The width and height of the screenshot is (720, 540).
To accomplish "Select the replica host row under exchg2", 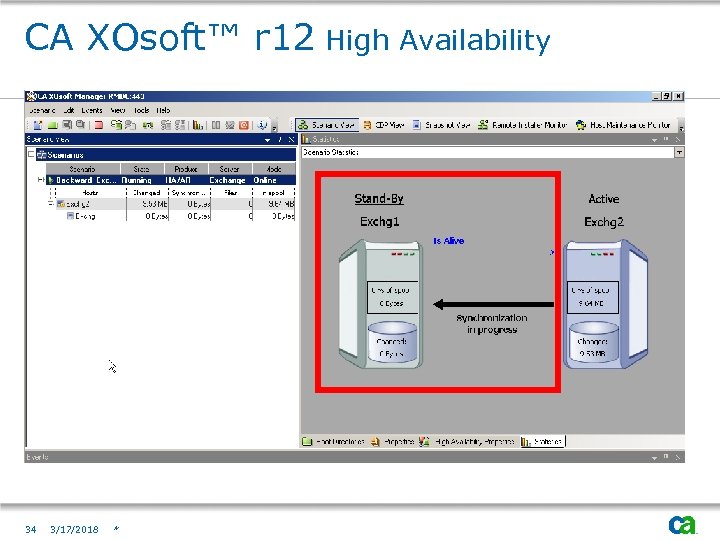I will pyautogui.click(x=180, y=216).
